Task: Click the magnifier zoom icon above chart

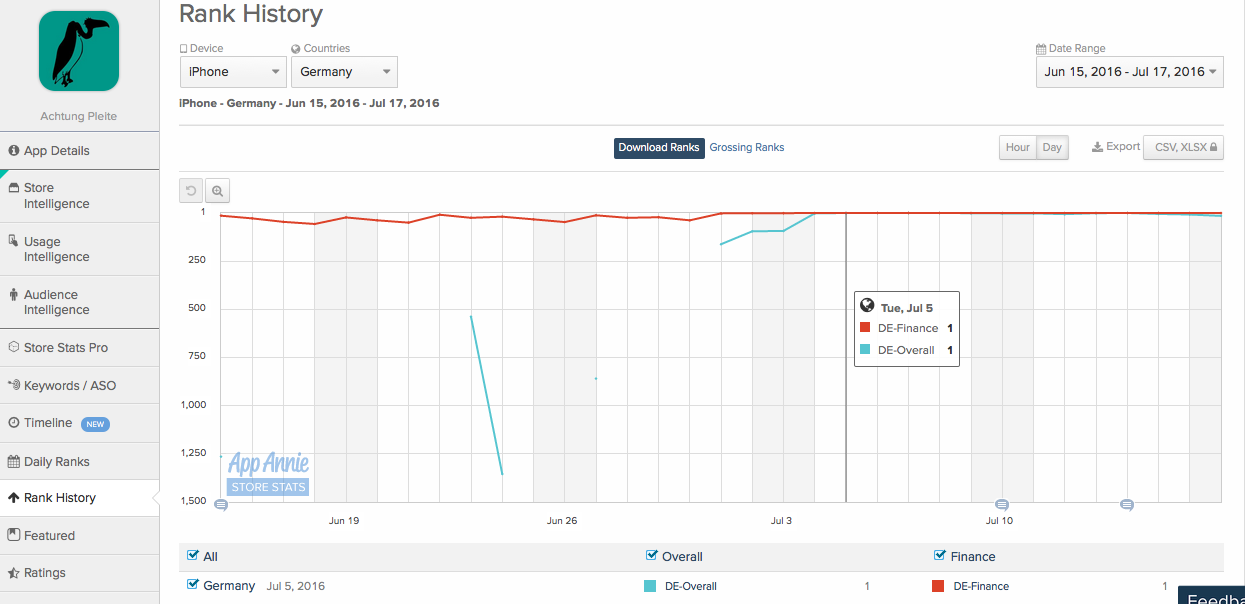Action: [x=217, y=191]
